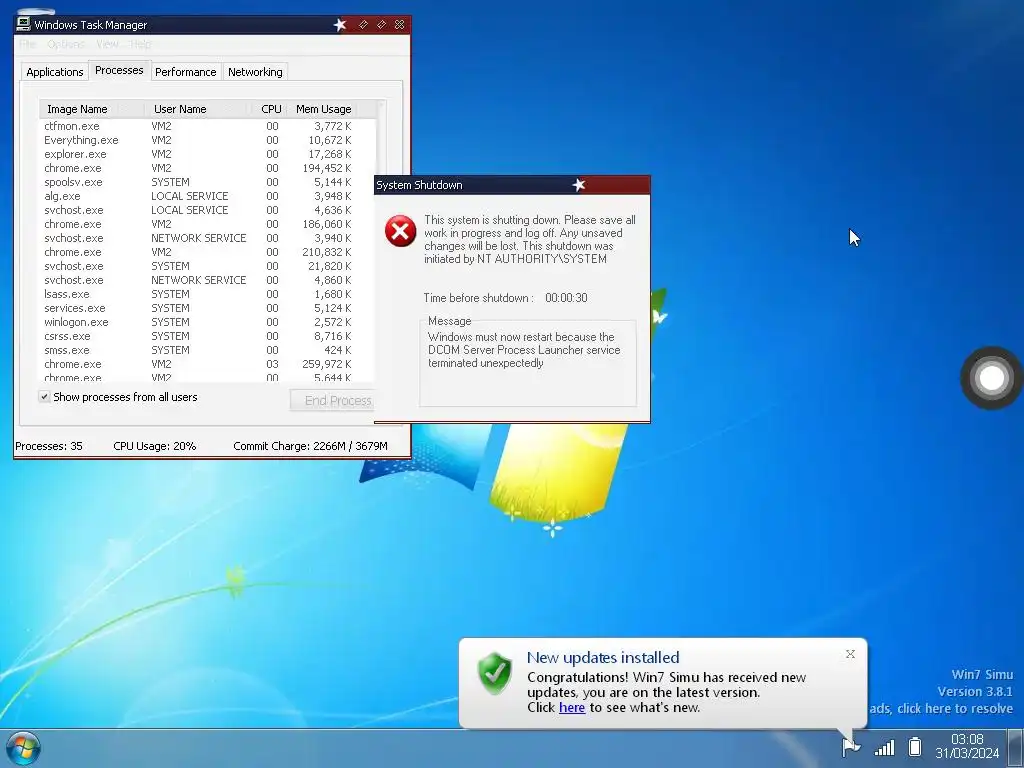The height and width of the screenshot is (768, 1024).
Task: Click the star icon in Task Manager title bar
Action: (x=340, y=25)
